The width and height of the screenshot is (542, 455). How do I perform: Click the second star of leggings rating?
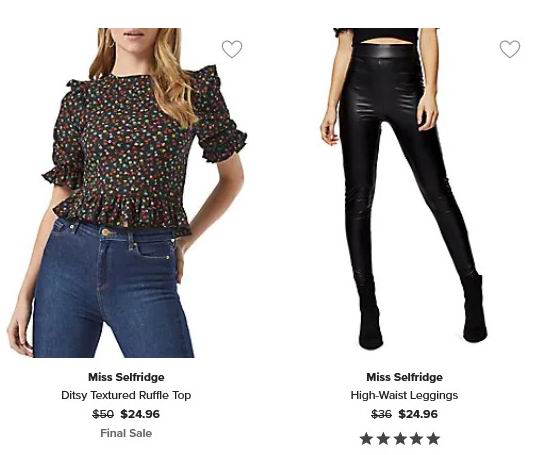click(x=383, y=439)
